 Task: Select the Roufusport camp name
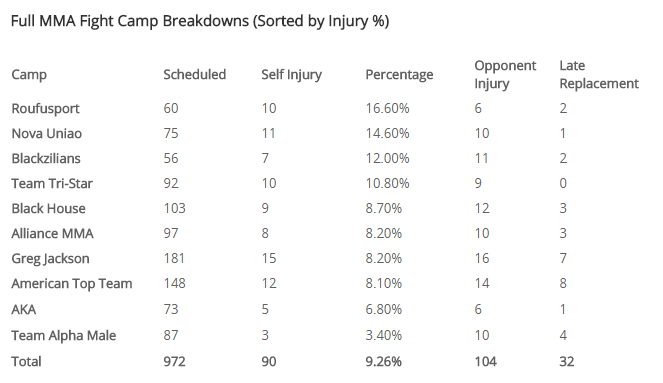[x=45, y=109]
